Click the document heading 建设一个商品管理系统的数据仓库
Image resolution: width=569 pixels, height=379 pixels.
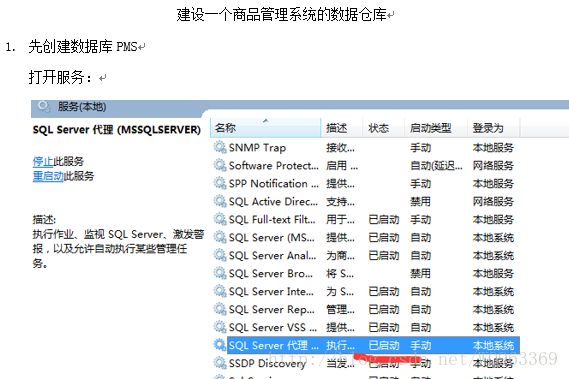coord(282,15)
